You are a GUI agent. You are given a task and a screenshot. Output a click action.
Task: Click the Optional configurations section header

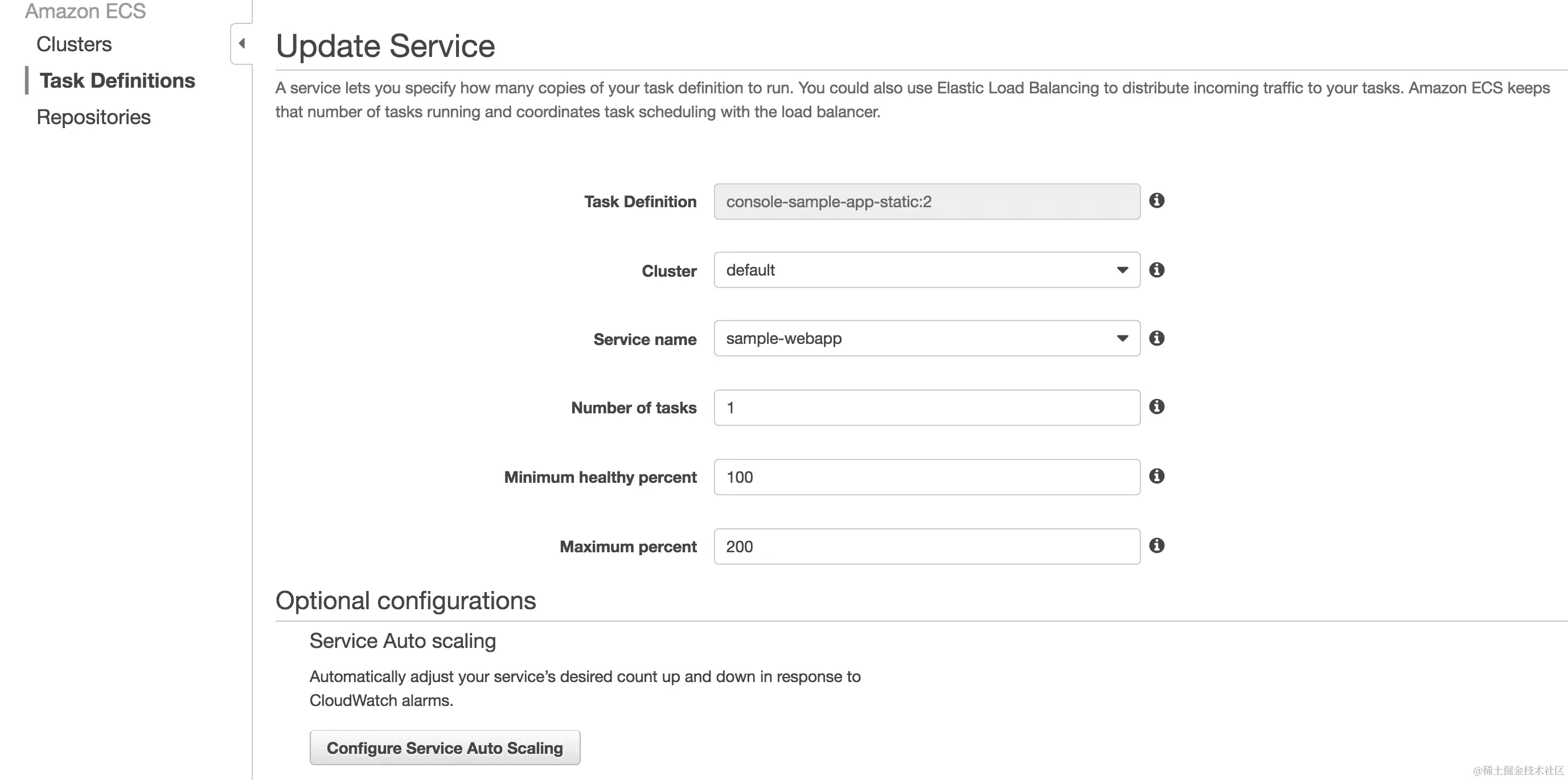coord(405,601)
